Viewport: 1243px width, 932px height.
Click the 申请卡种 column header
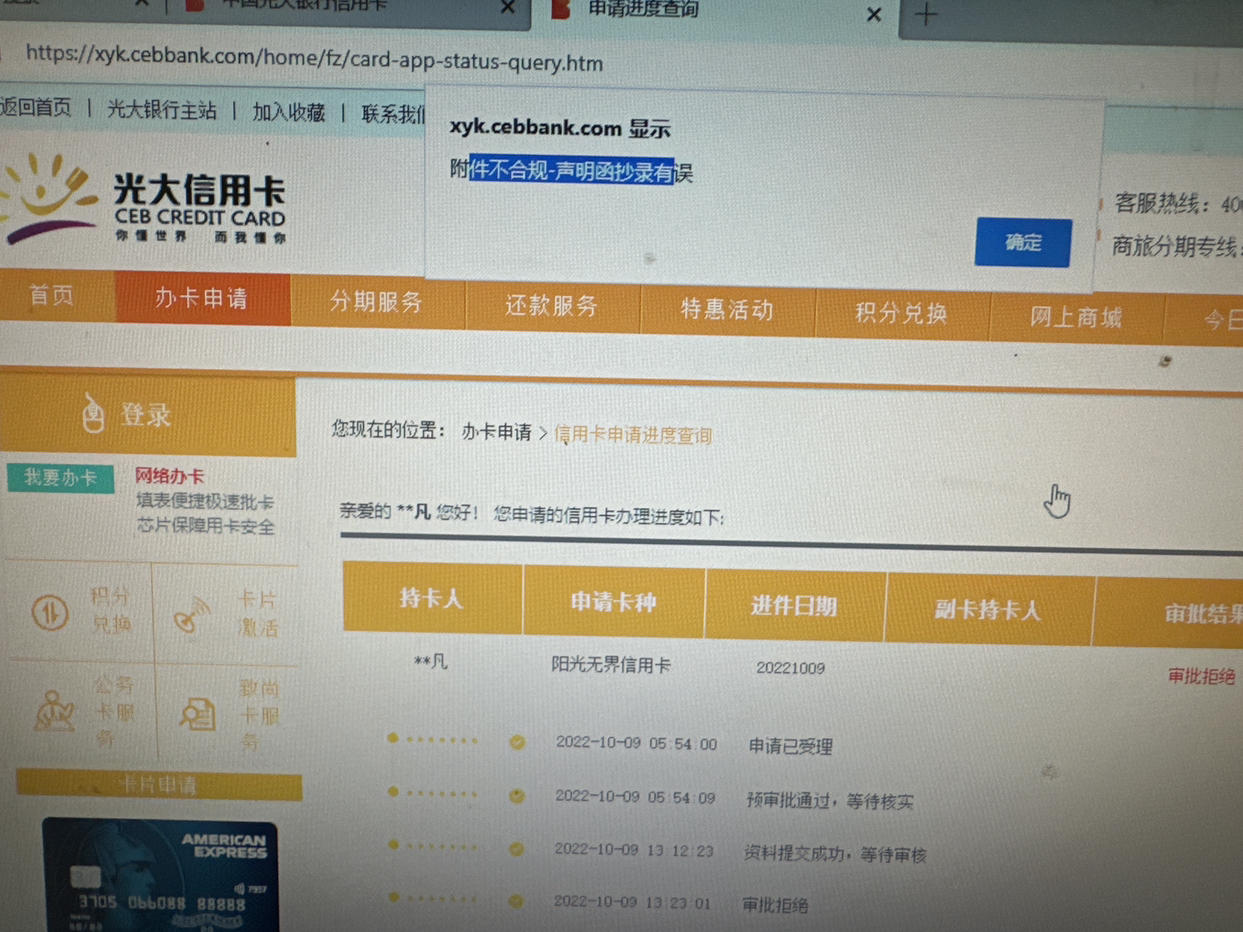(613, 602)
